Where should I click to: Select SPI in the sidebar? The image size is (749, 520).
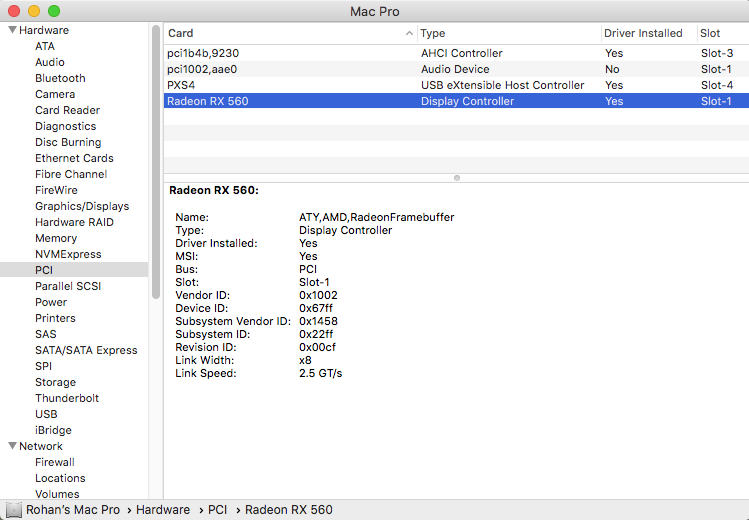(x=43, y=366)
